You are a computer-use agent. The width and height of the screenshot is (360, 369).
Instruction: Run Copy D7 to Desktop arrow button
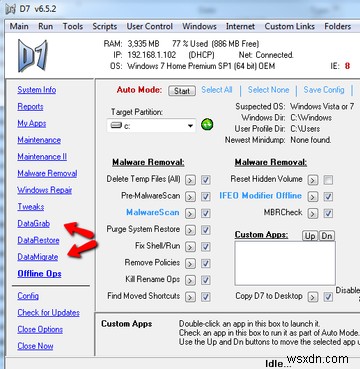(313, 297)
